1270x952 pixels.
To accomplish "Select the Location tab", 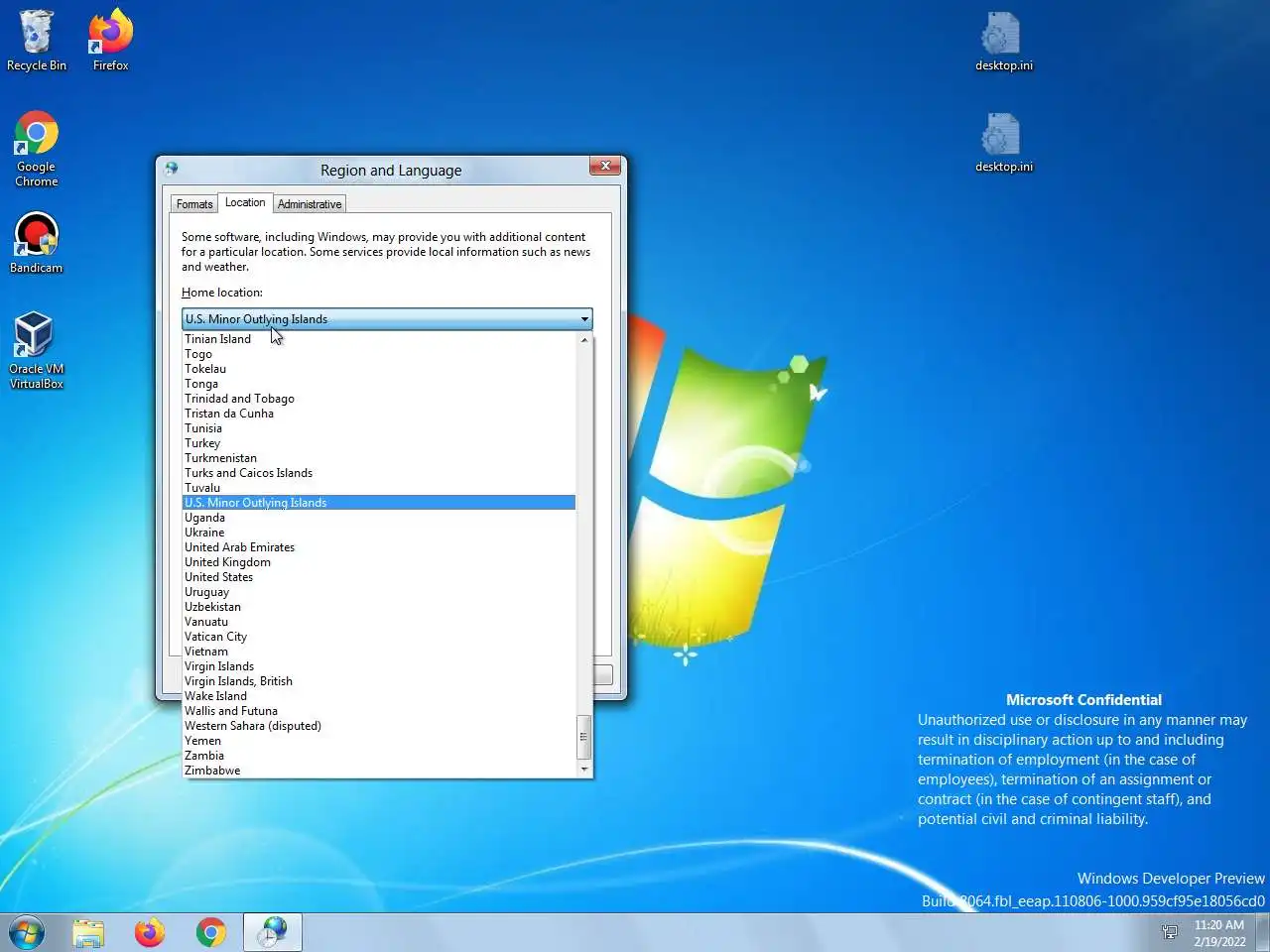I will (x=245, y=202).
